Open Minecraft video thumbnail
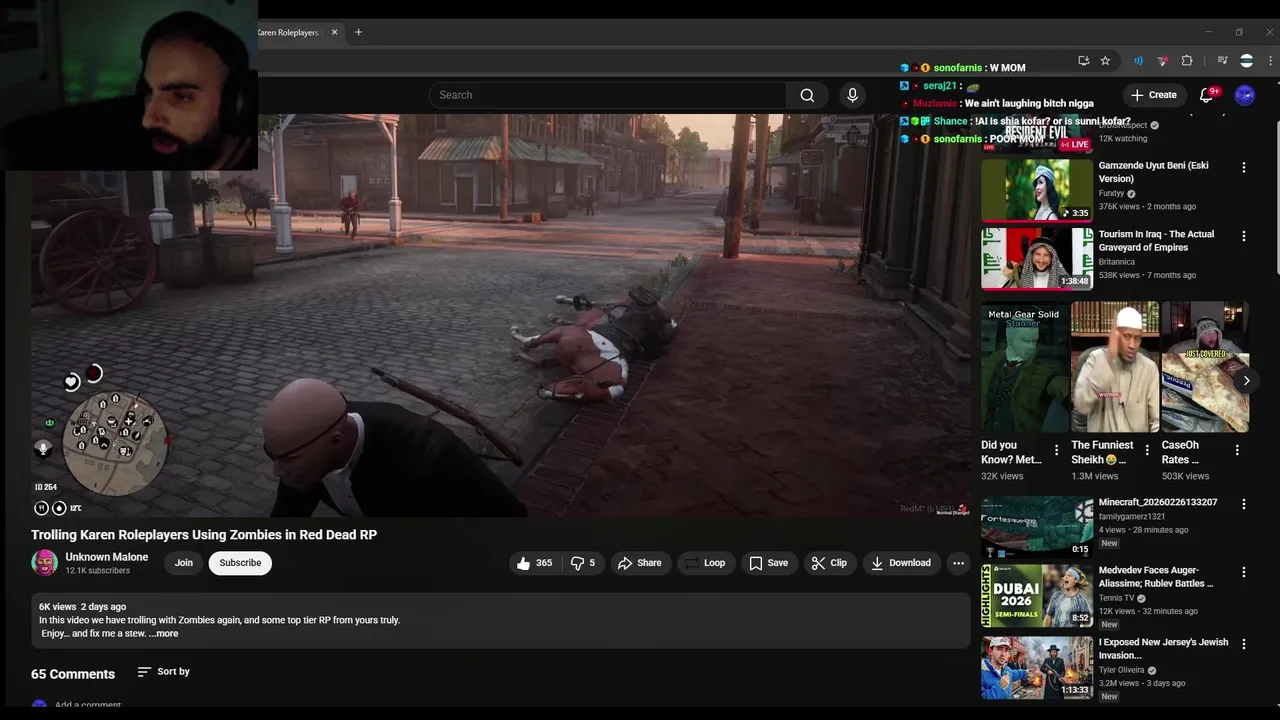1280x720 pixels. tap(1037, 527)
